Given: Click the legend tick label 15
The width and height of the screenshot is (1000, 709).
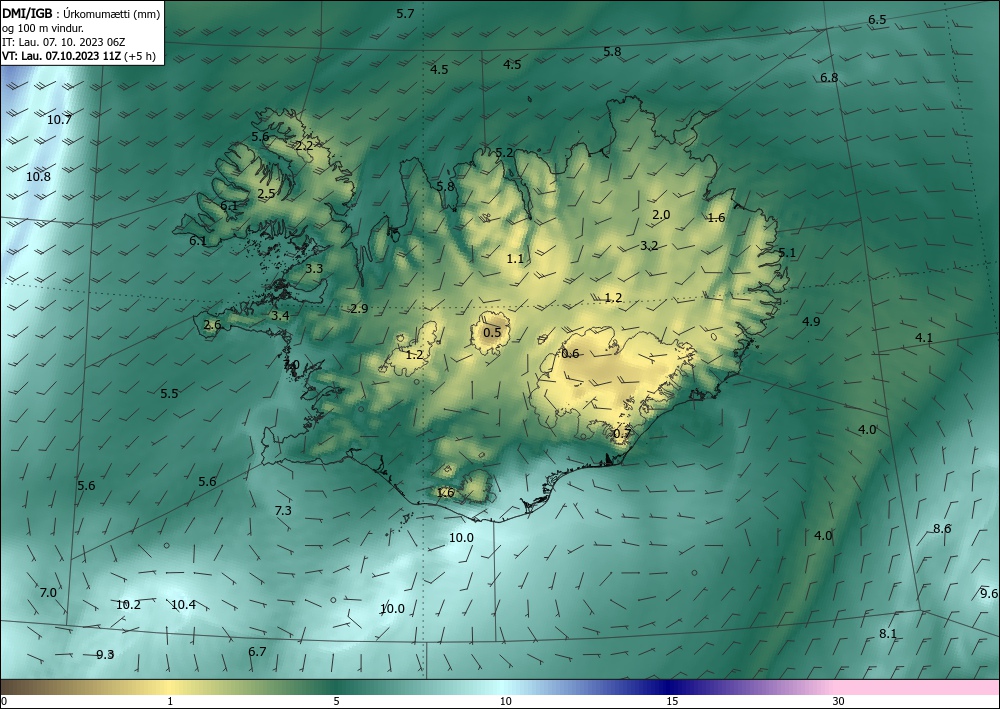Looking at the screenshot, I should point(672,702).
